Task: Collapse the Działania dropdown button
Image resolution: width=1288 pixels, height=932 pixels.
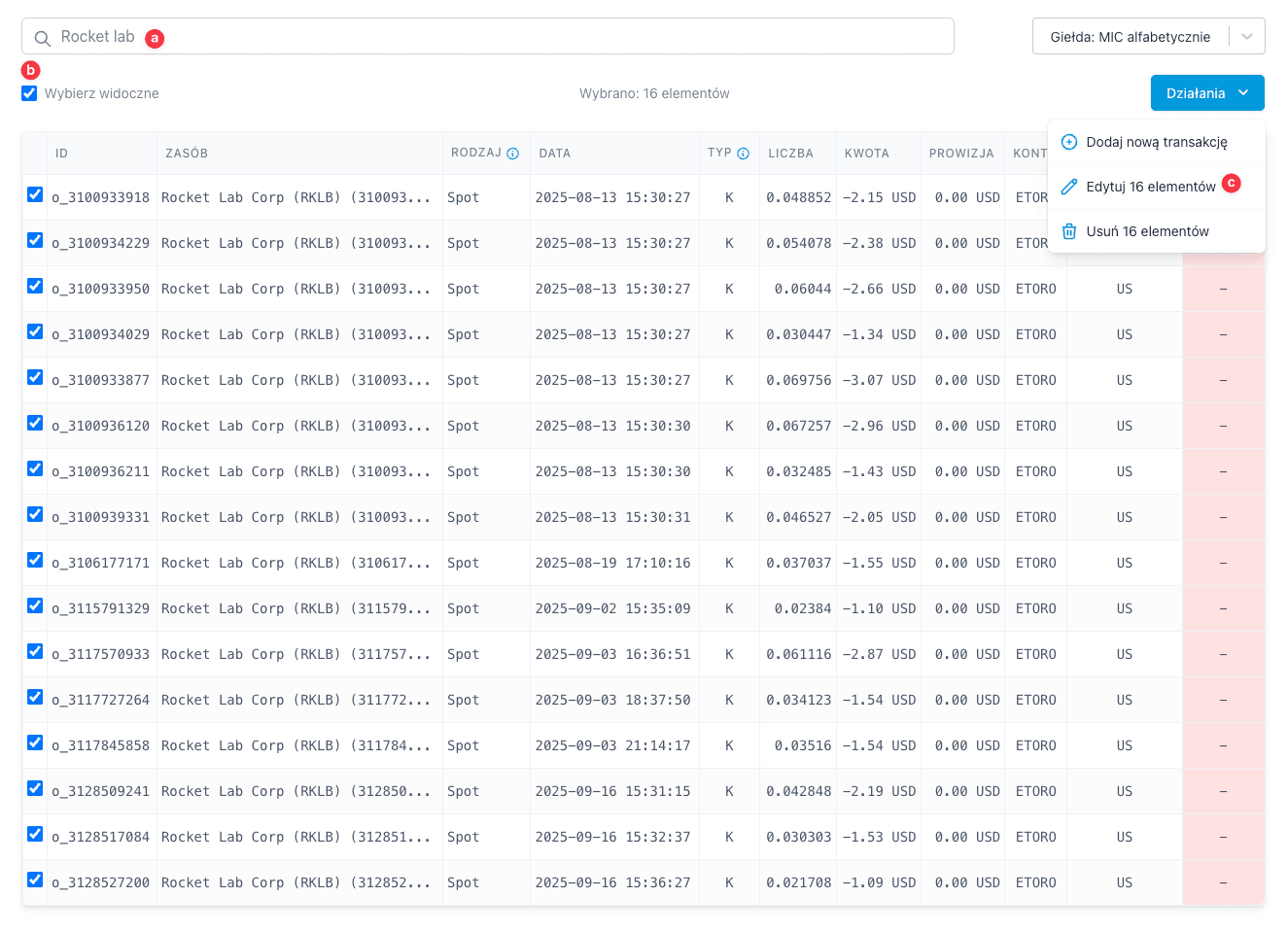Action: click(x=1206, y=93)
